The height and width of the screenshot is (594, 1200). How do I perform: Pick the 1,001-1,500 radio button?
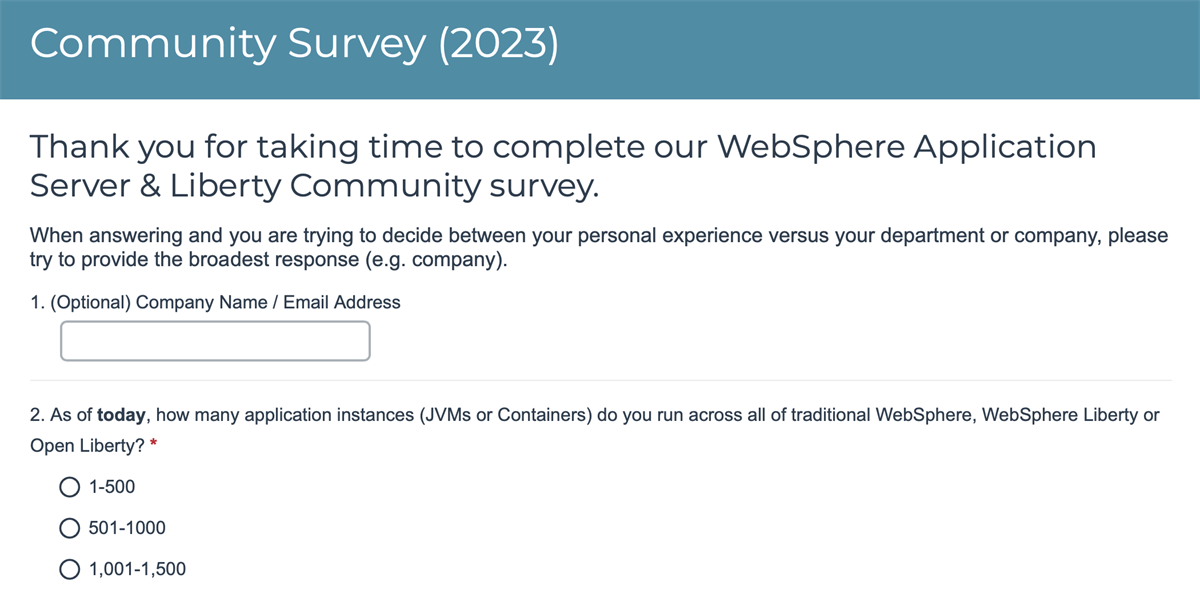click(x=70, y=569)
